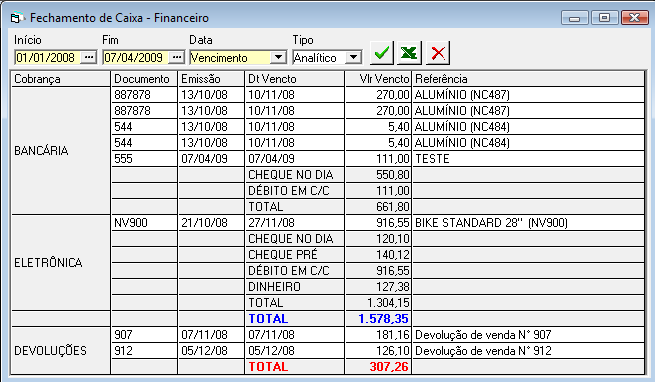The image size is (655, 382).
Task: Click the Dt Vencto column header
Action: tap(295, 79)
